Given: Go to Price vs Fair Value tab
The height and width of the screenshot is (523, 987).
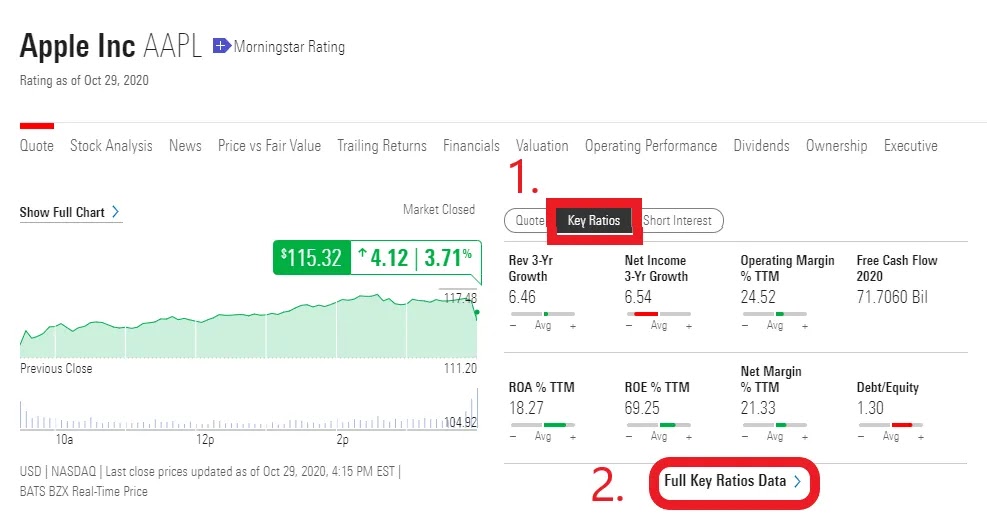Looking at the screenshot, I should click(x=269, y=146).
